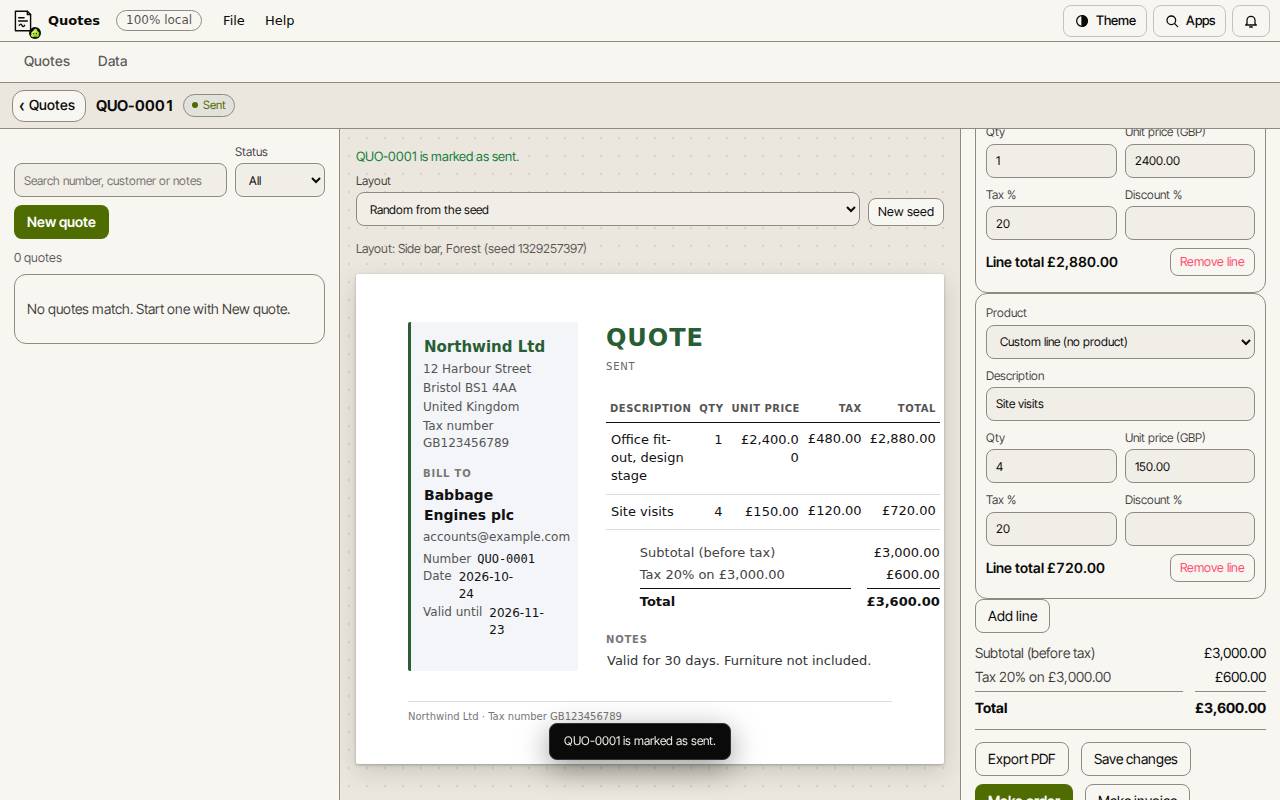Click the QUO-0001 is marked as sent toast
This screenshot has height=800, width=1280.
[x=640, y=741]
